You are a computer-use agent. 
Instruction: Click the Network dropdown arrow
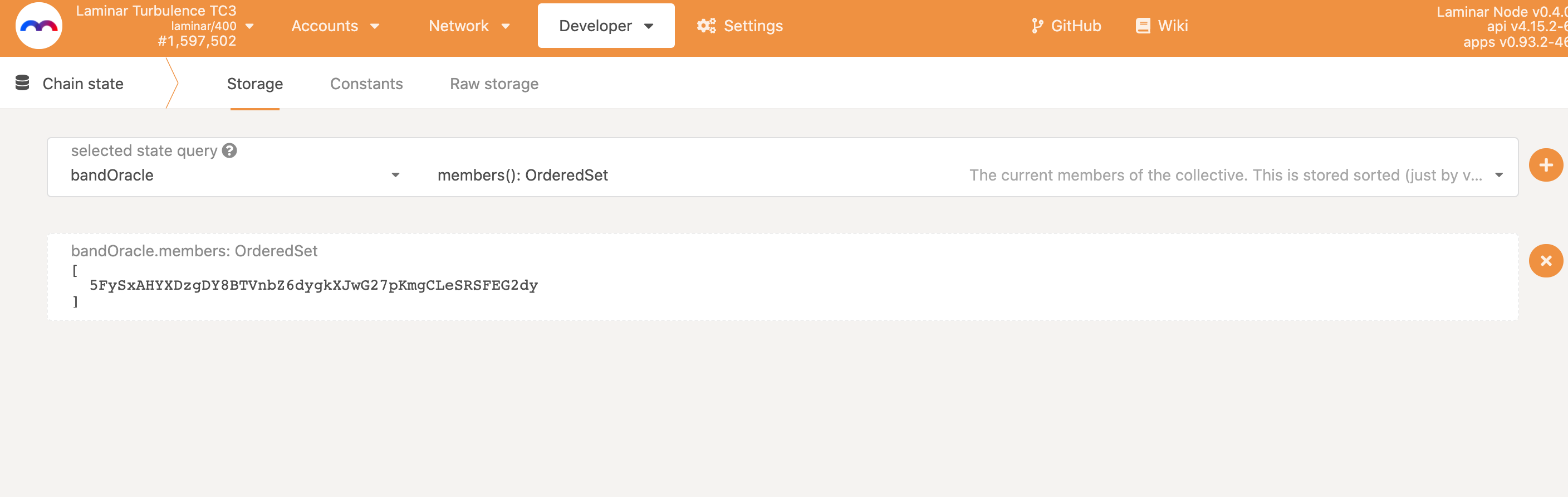point(504,26)
